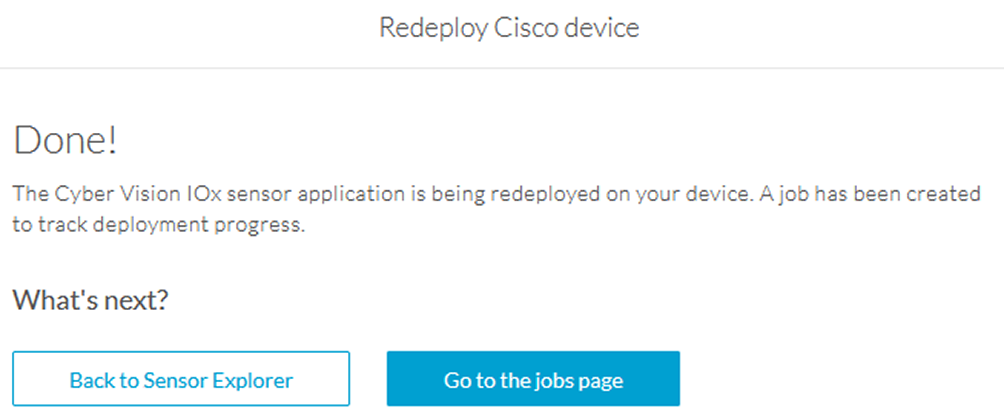Select the Redeploy Cisco device title
This screenshot has height=420, width=1004.
[x=509, y=28]
